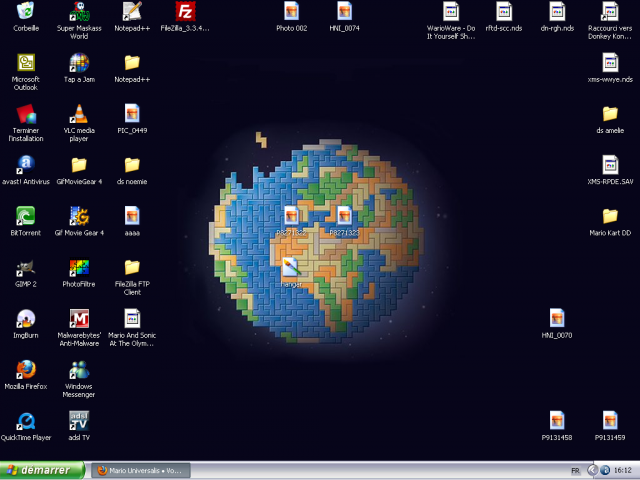
Task: Open the Mario Kart DD folder
Action: click(610, 216)
